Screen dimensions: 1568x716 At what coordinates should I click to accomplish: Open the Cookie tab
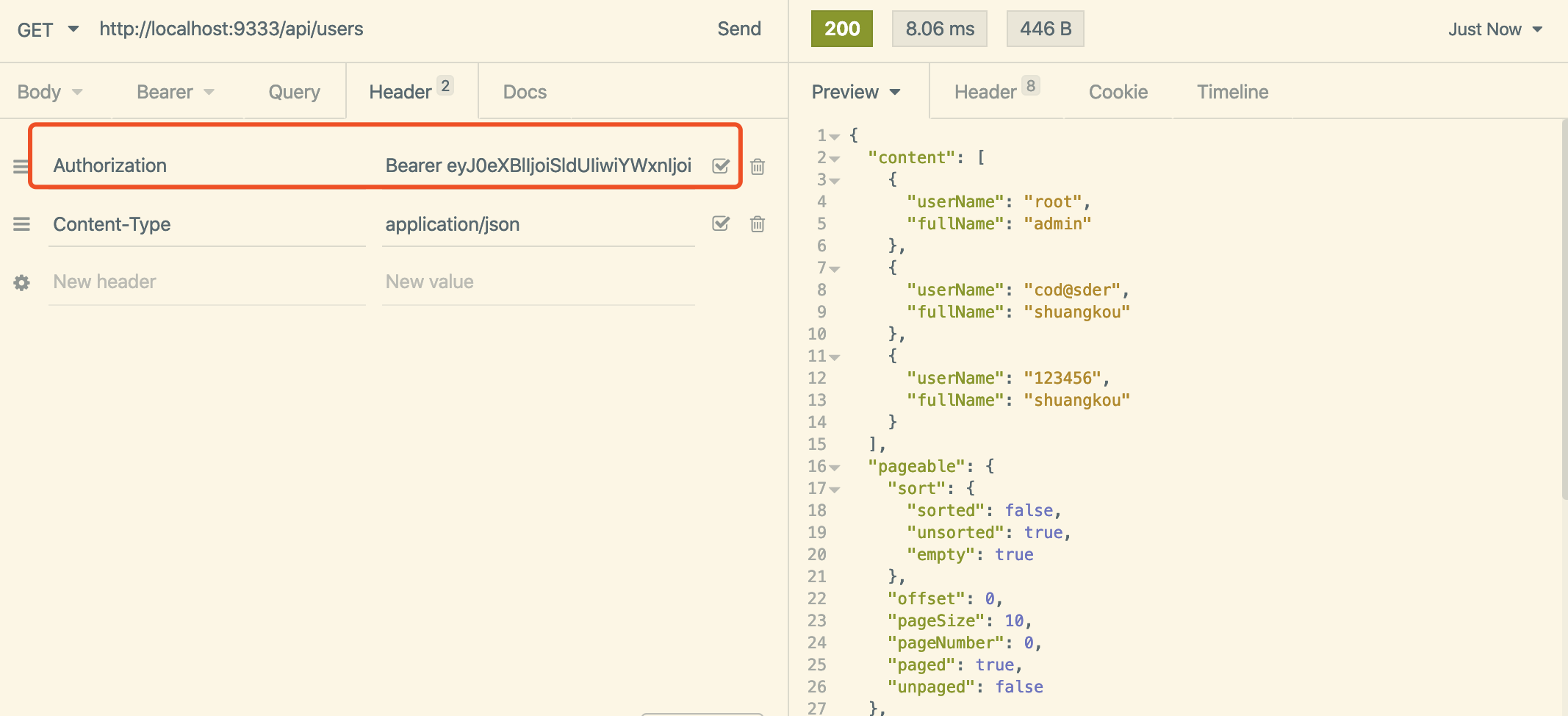pos(1118,92)
